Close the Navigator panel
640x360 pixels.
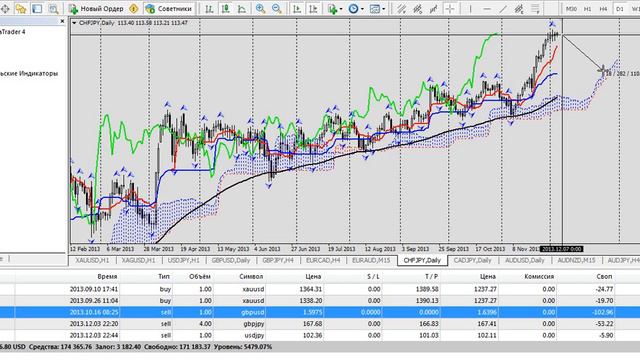[x=62, y=21]
